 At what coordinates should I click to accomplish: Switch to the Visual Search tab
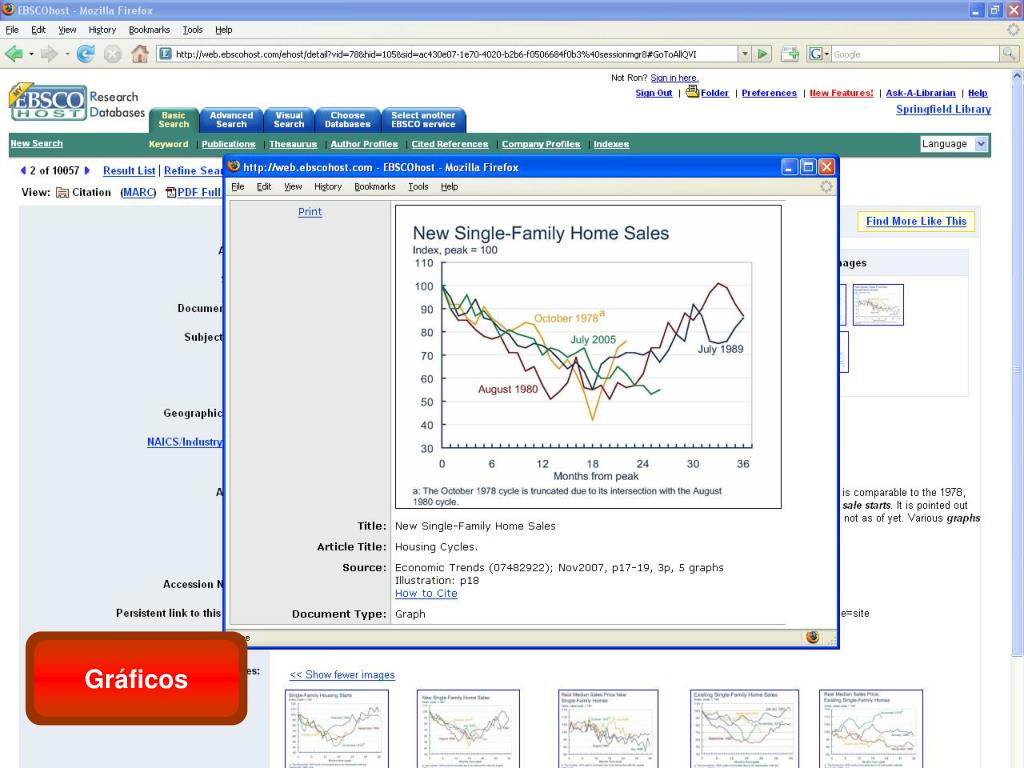click(289, 120)
